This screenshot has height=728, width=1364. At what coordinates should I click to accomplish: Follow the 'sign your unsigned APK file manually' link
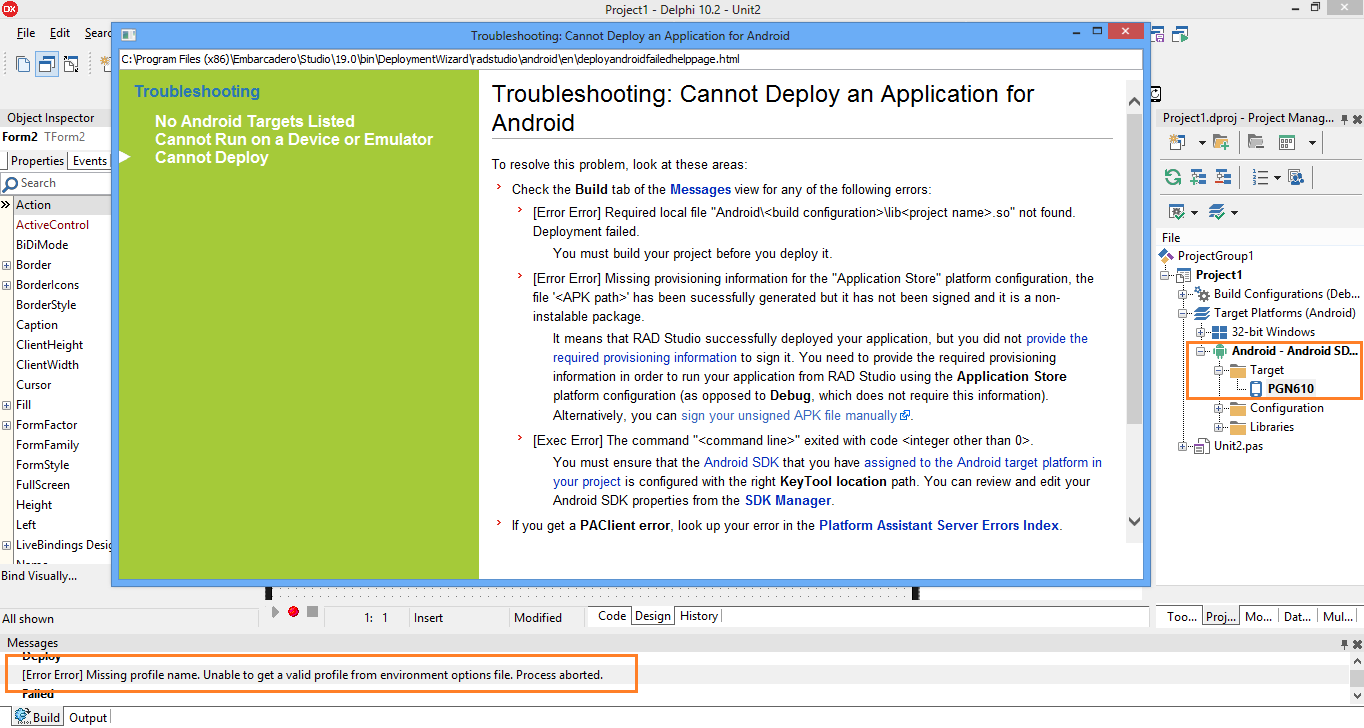796,415
